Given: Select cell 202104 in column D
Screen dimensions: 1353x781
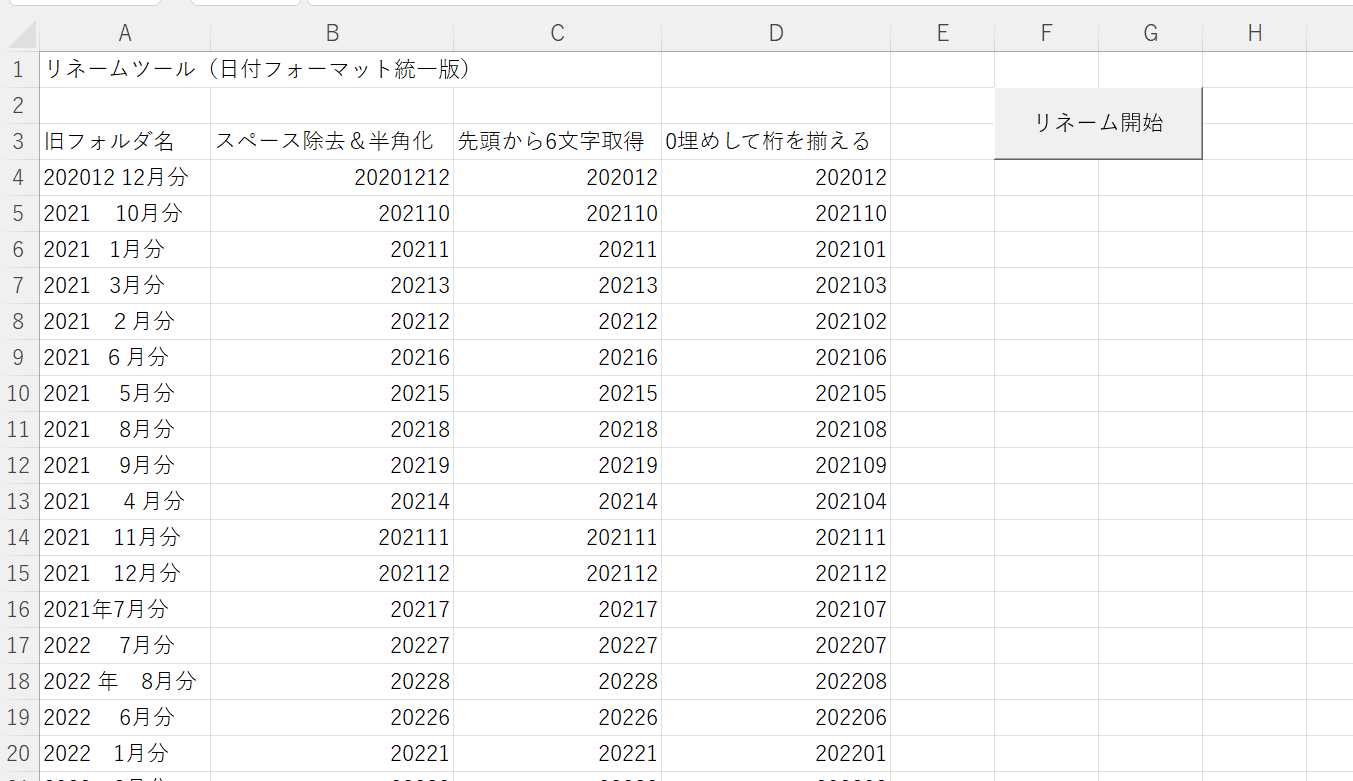Looking at the screenshot, I should 776,502.
